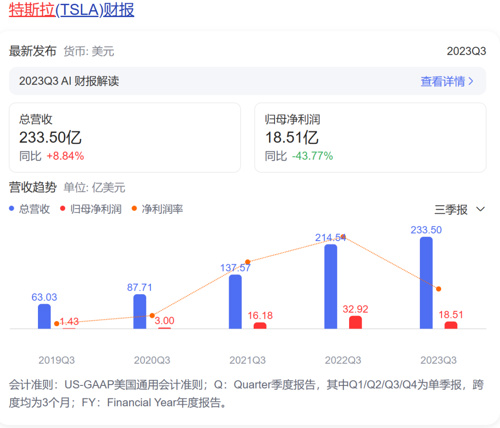Screen dimensions: 500x428
Task: Click the 2021Q3 net margin point
Action: point(248,262)
